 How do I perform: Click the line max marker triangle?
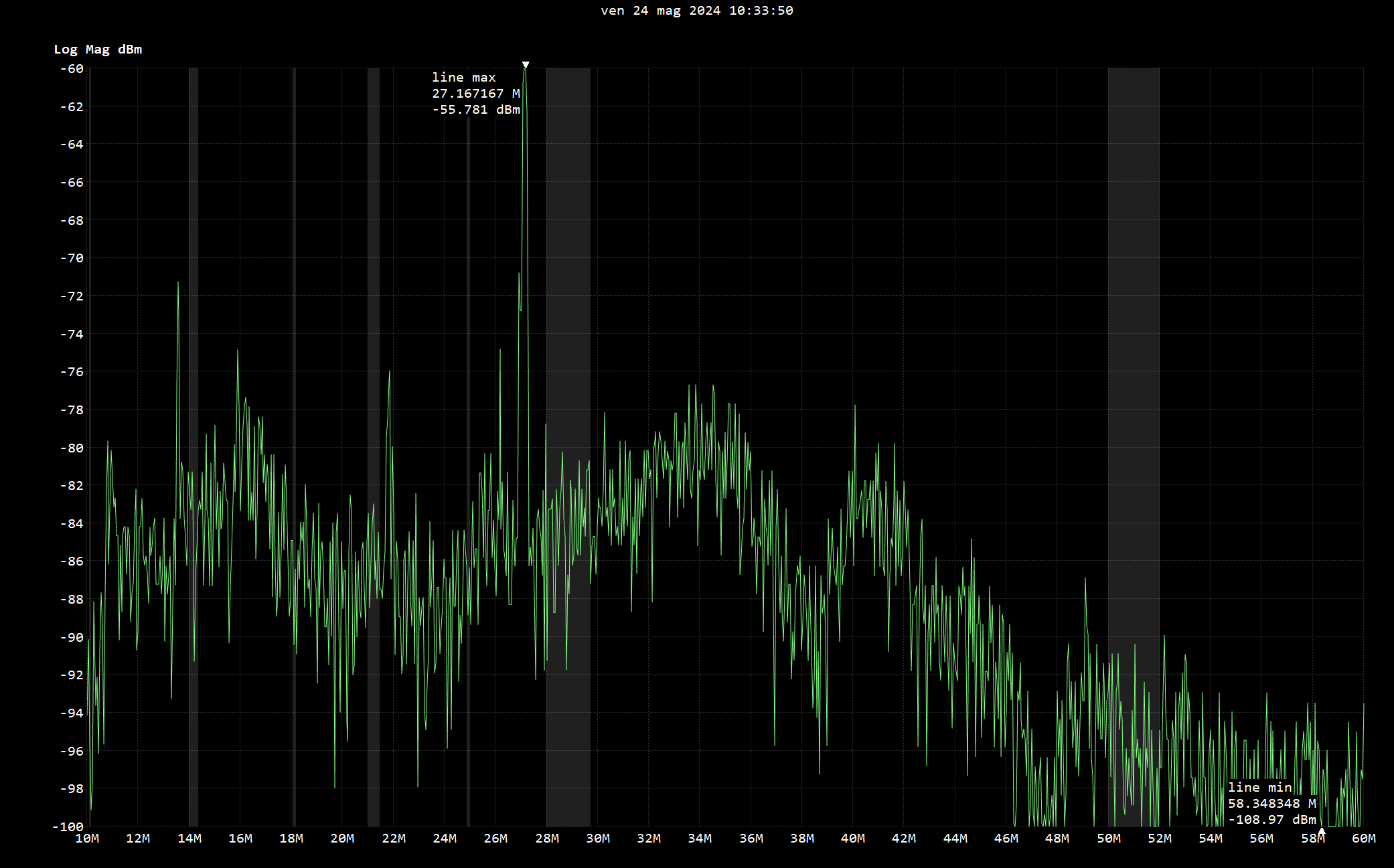pyautogui.click(x=526, y=65)
